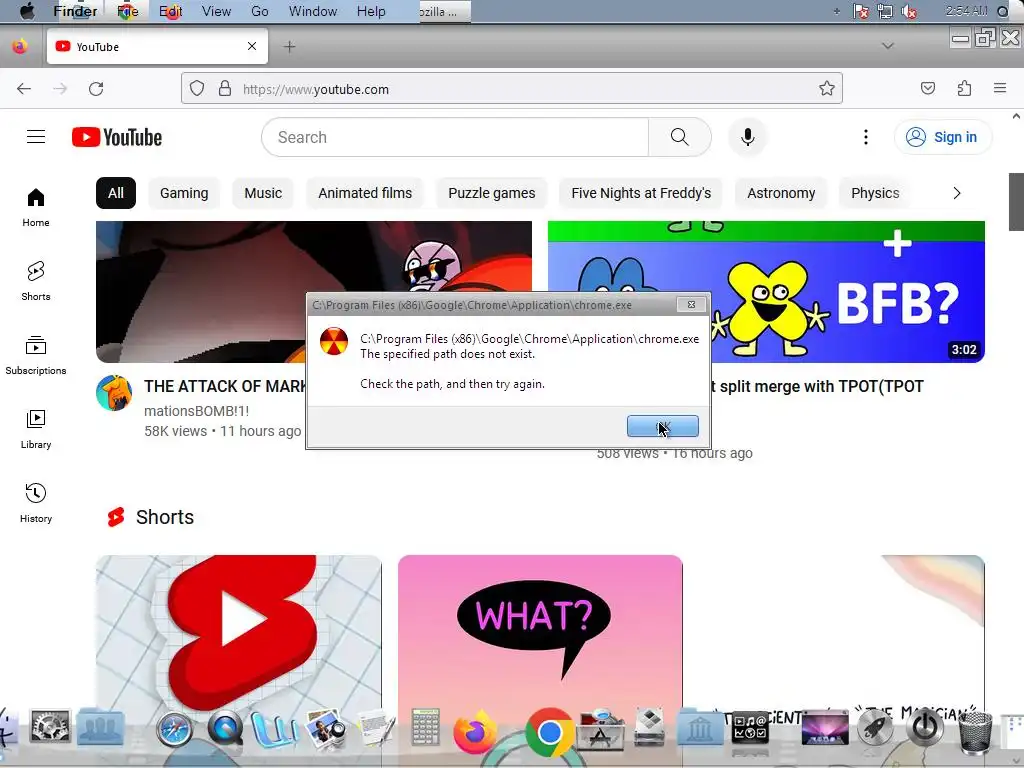Click the page vertical scrollbar thumb
Image resolution: width=1024 pixels, height=768 pixels.
click(1016, 202)
